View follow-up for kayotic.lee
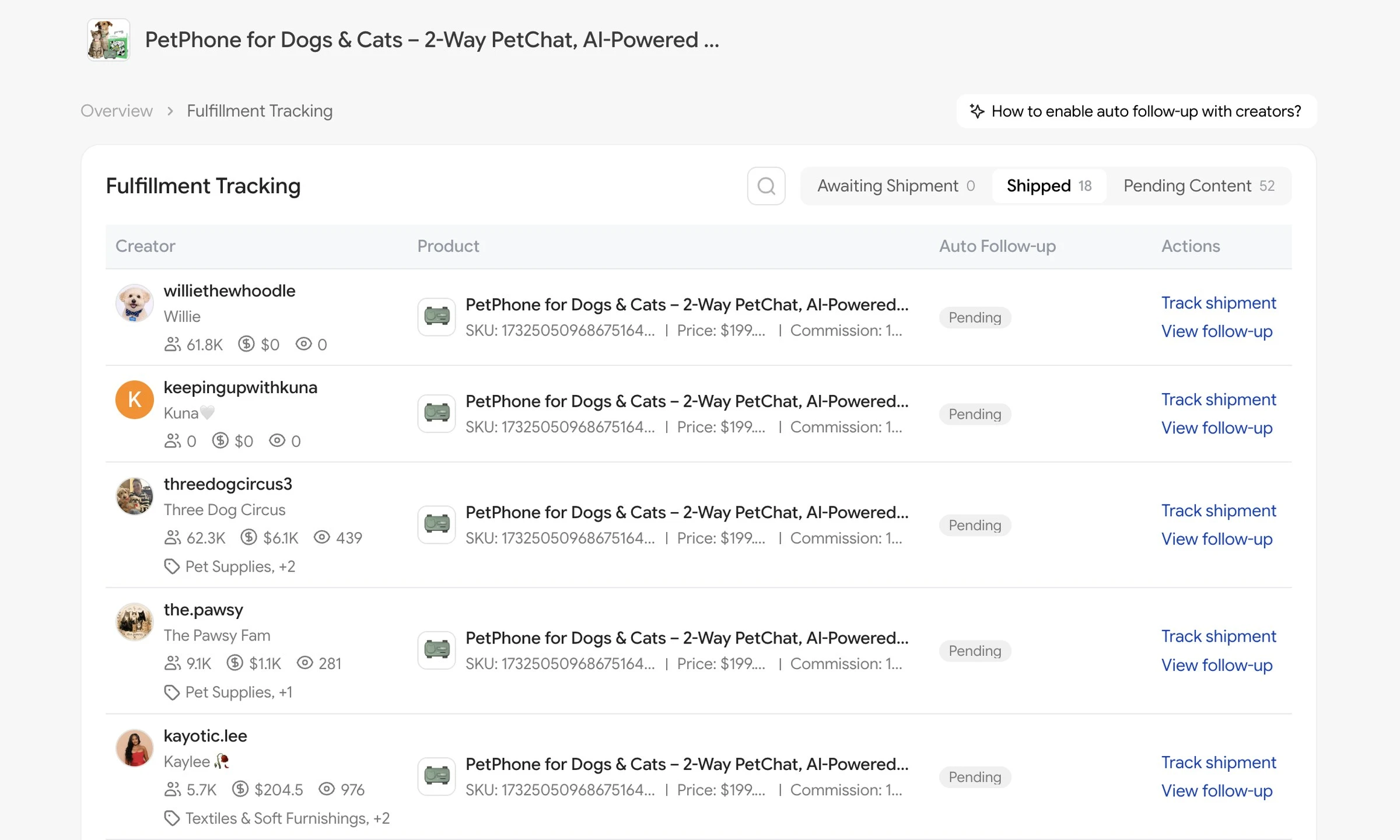This screenshot has width=1400, height=840. click(1217, 791)
